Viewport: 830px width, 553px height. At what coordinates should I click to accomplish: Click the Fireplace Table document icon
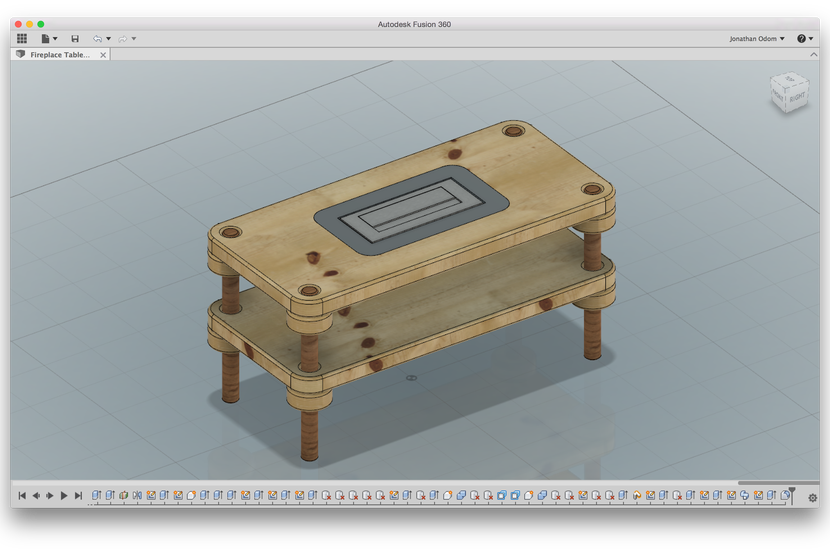[21, 55]
